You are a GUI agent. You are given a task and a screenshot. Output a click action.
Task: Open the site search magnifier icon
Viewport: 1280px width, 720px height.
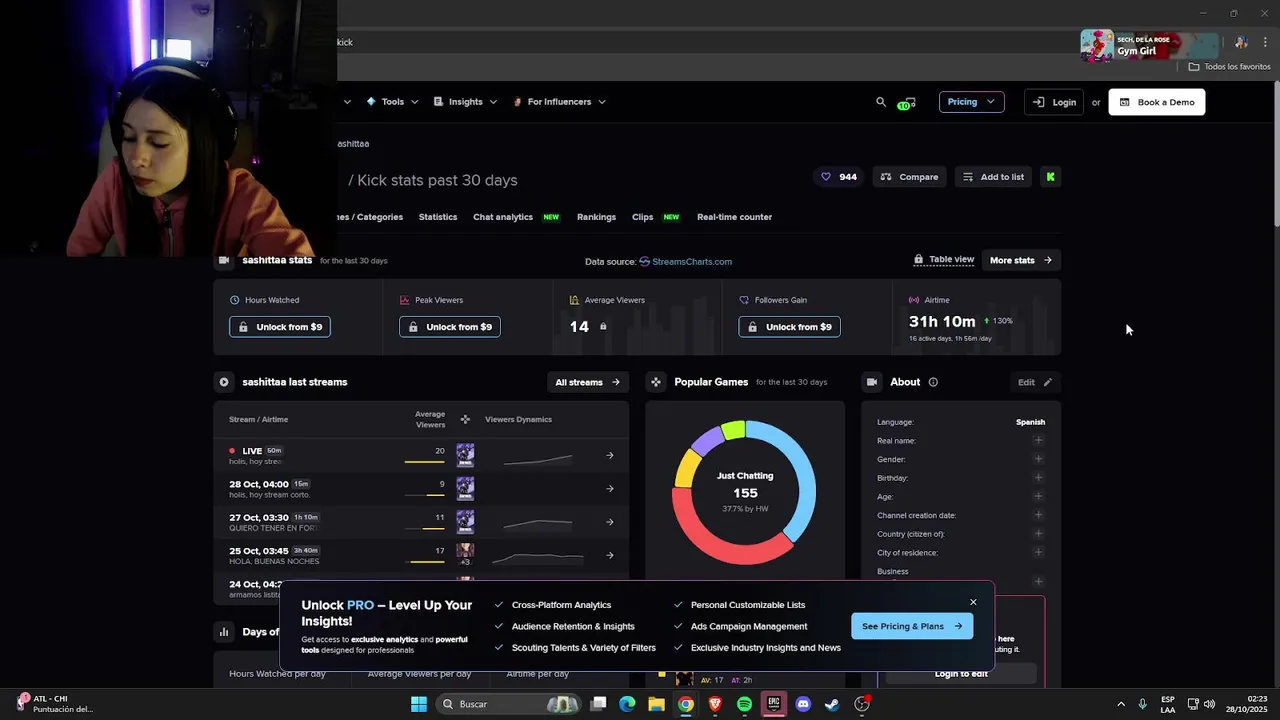(x=881, y=102)
